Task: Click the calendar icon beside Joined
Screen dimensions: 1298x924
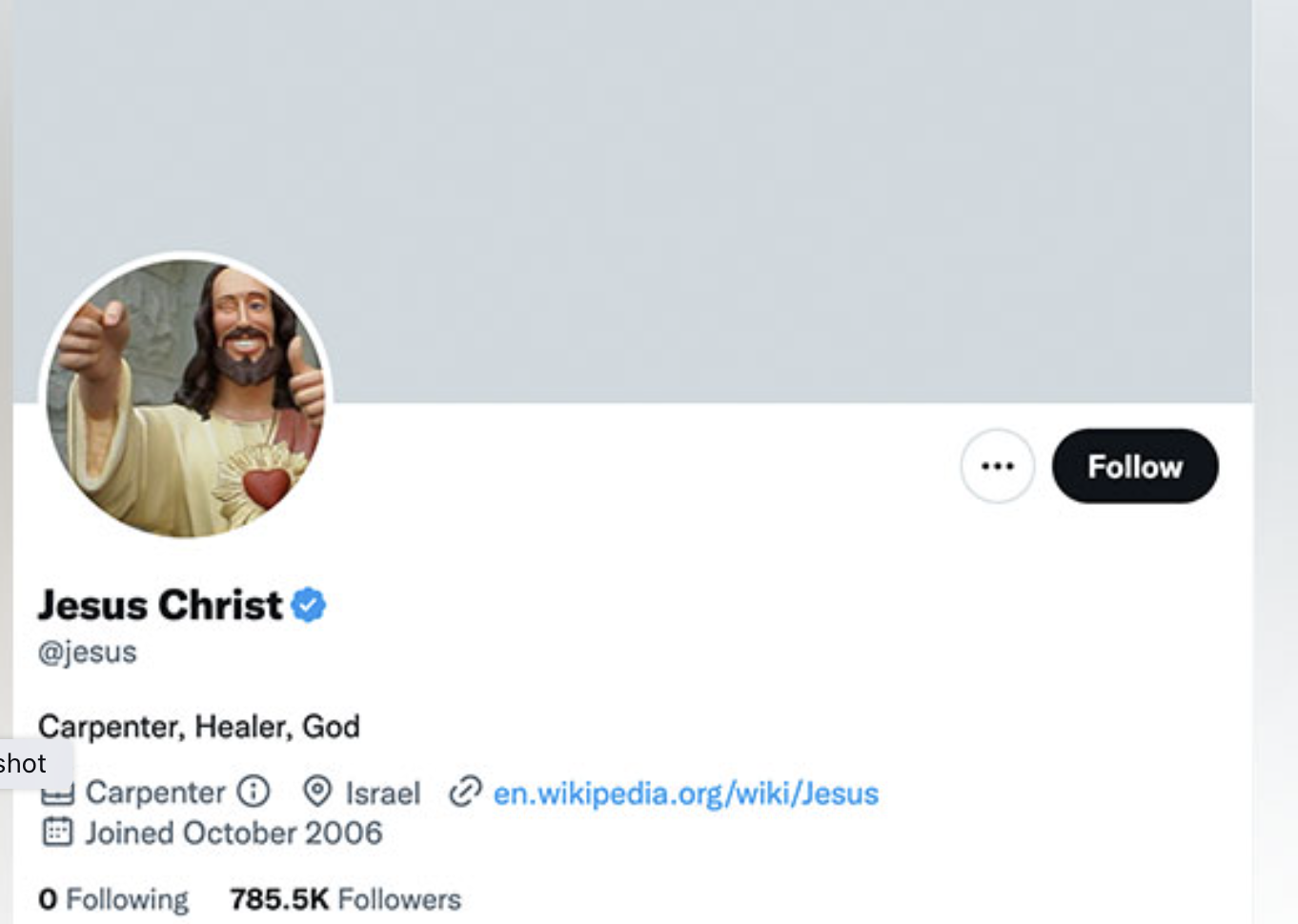Action: coord(57,832)
